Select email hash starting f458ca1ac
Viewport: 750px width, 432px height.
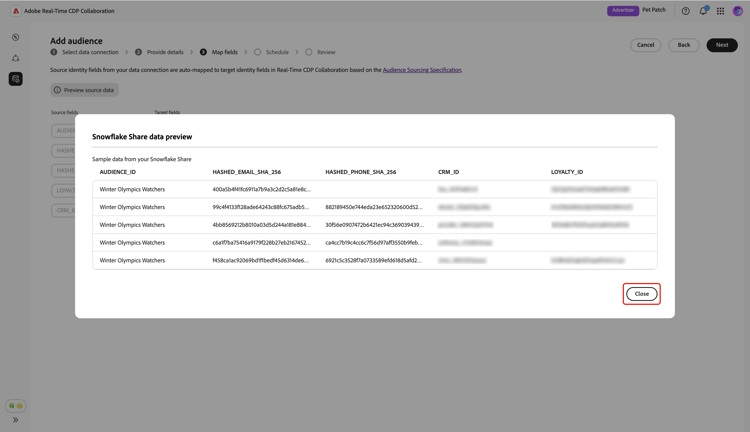coord(261,260)
